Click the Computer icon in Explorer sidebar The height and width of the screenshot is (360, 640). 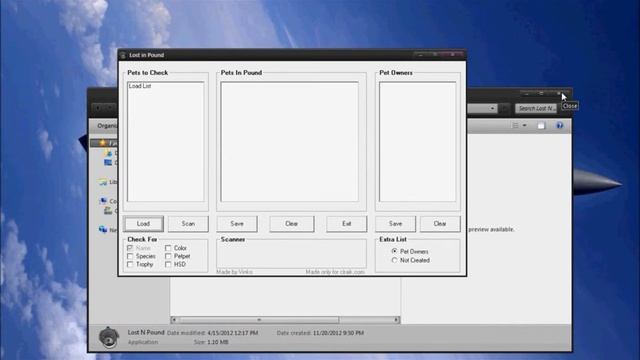click(104, 201)
